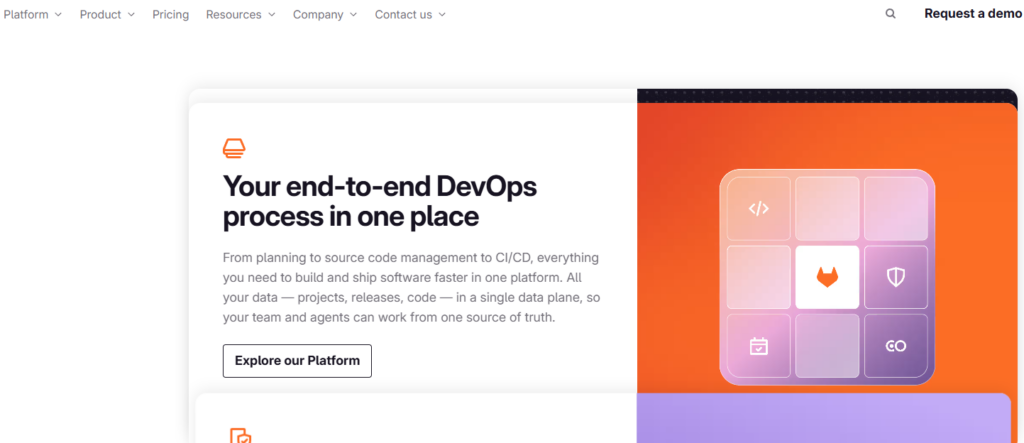1024x443 pixels.
Task: Click the orange stacked layers icon
Action: tap(234, 148)
